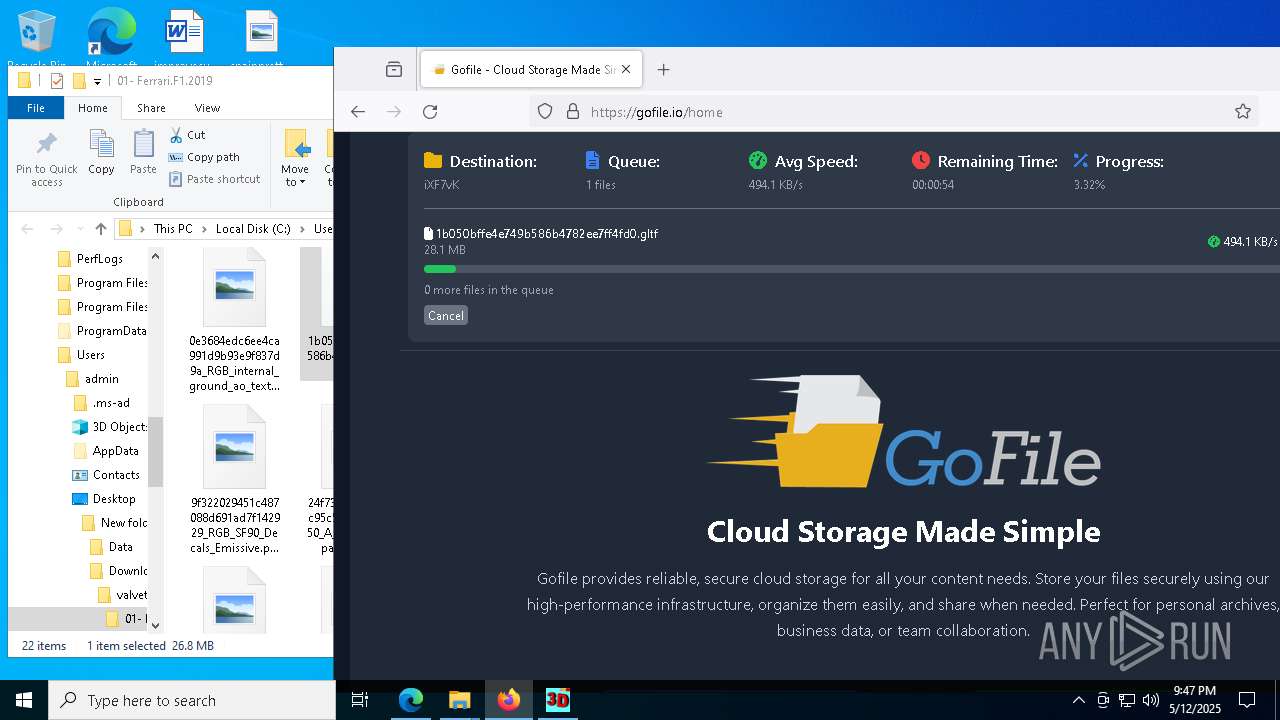1280x720 pixels.
Task: Open Recycle Bin on desktop
Action: (37, 39)
